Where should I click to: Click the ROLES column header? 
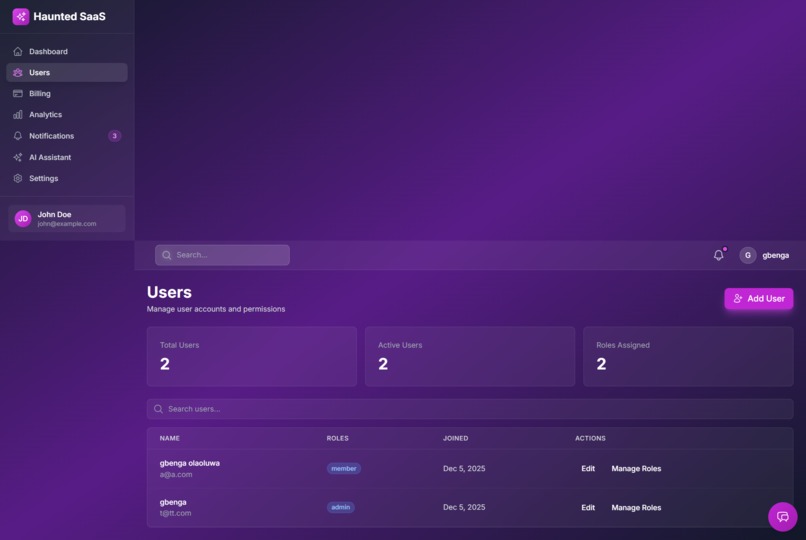click(x=338, y=438)
